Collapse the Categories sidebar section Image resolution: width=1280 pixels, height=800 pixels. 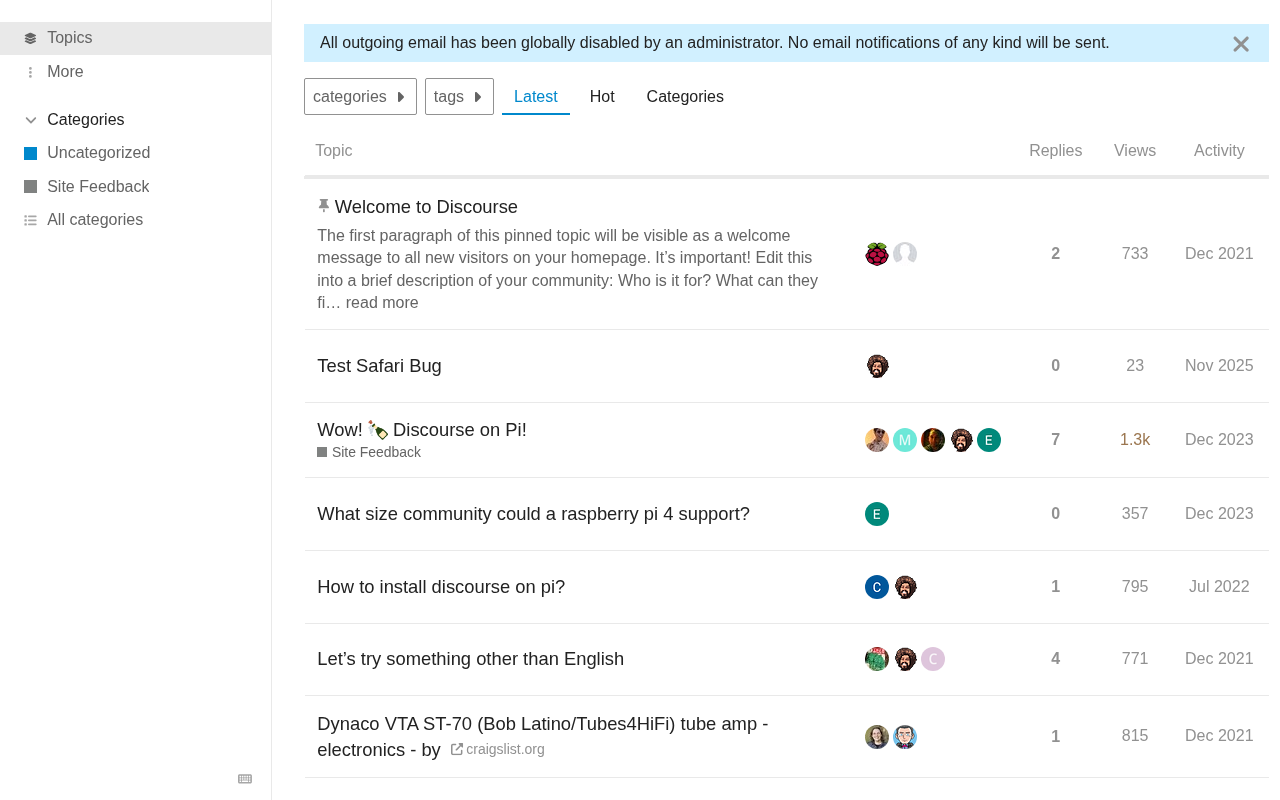30,120
